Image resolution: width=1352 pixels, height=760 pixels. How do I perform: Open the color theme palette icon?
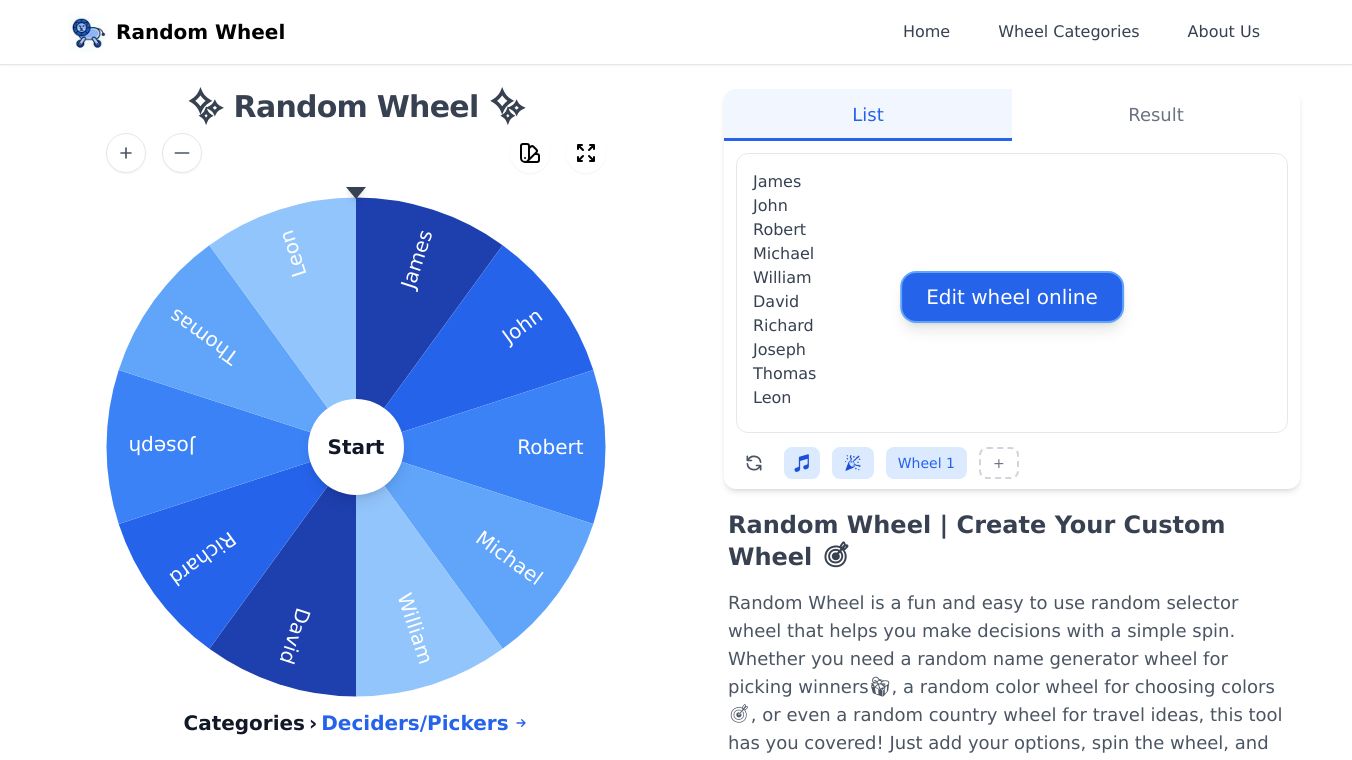530,153
